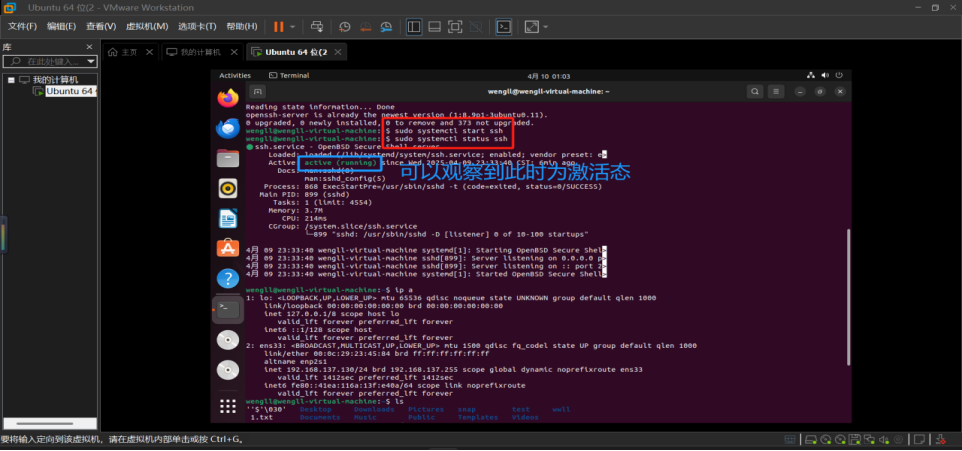Click the network adapter status bar icon
The width and height of the screenshot is (962, 451).
(869, 439)
